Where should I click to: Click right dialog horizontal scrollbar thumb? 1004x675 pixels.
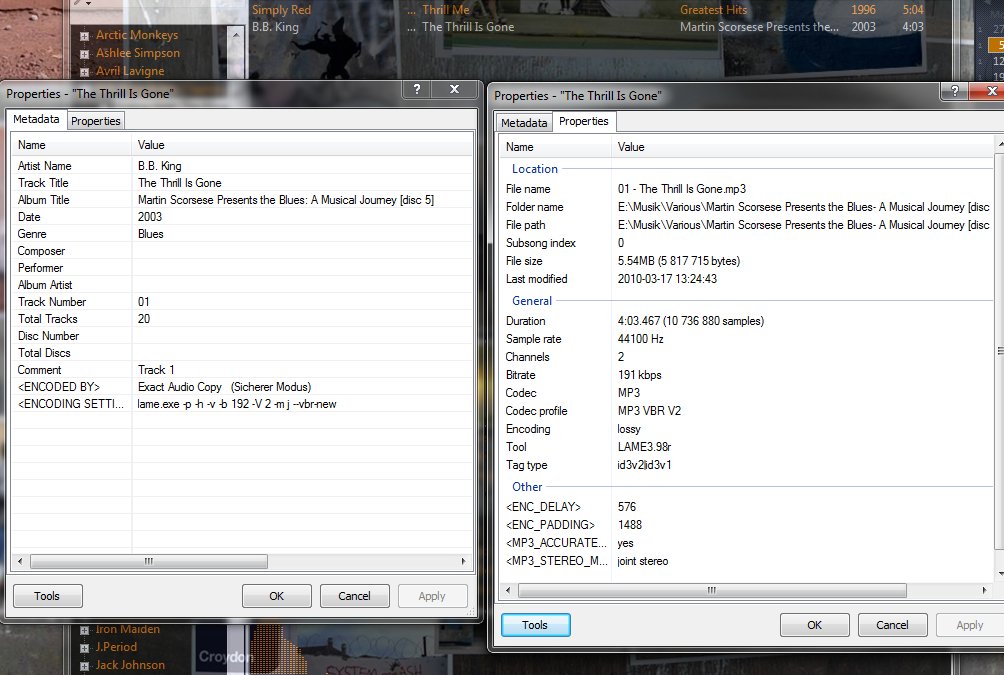click(711, 590)
